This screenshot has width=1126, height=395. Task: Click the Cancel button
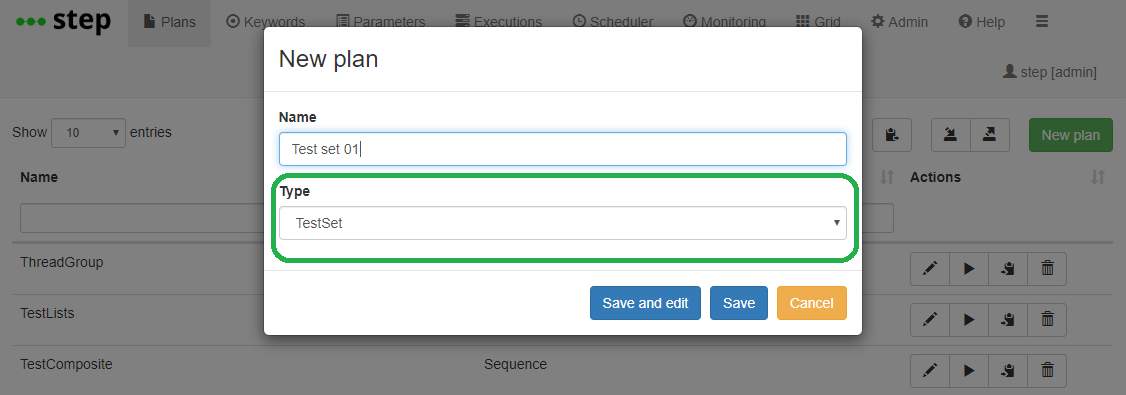(811, 303)
